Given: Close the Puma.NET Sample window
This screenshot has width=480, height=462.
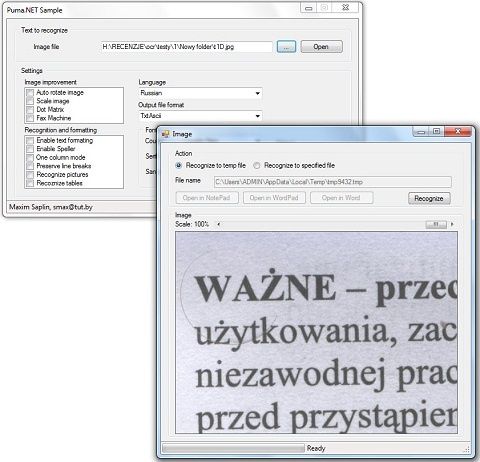Looking at the screenshot, I should pyautogui.click(x=346, y=8).
